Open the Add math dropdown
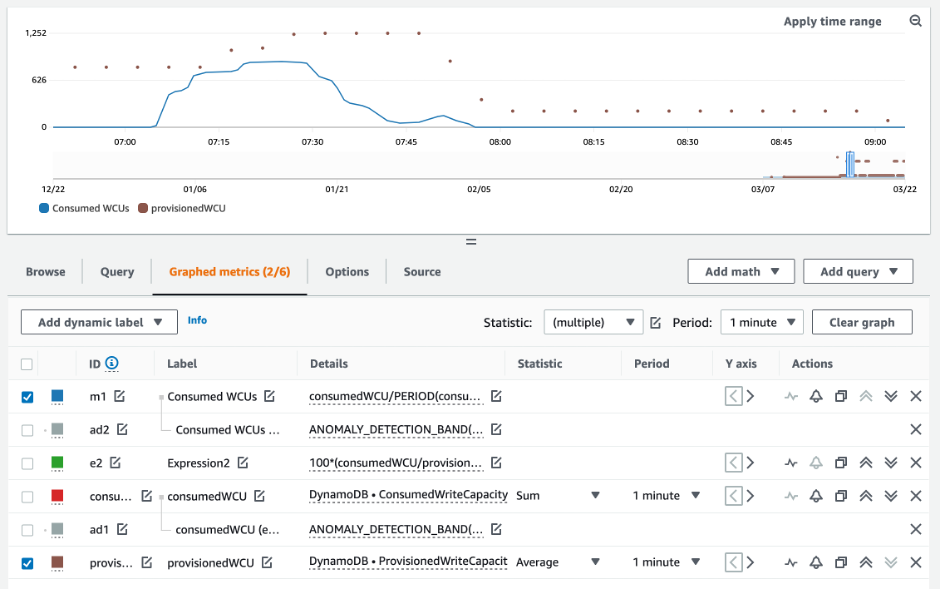This screenshot has width=941, height=589. [740, 271]
